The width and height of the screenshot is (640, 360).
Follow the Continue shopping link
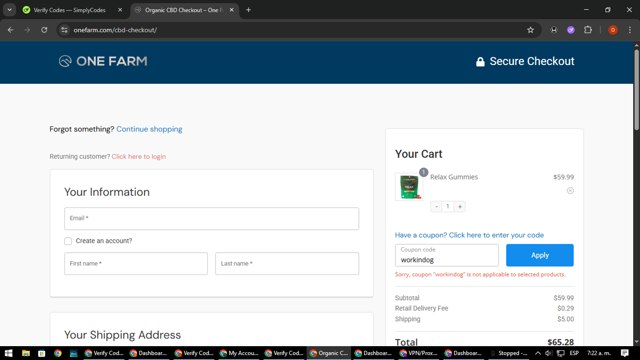149,129
